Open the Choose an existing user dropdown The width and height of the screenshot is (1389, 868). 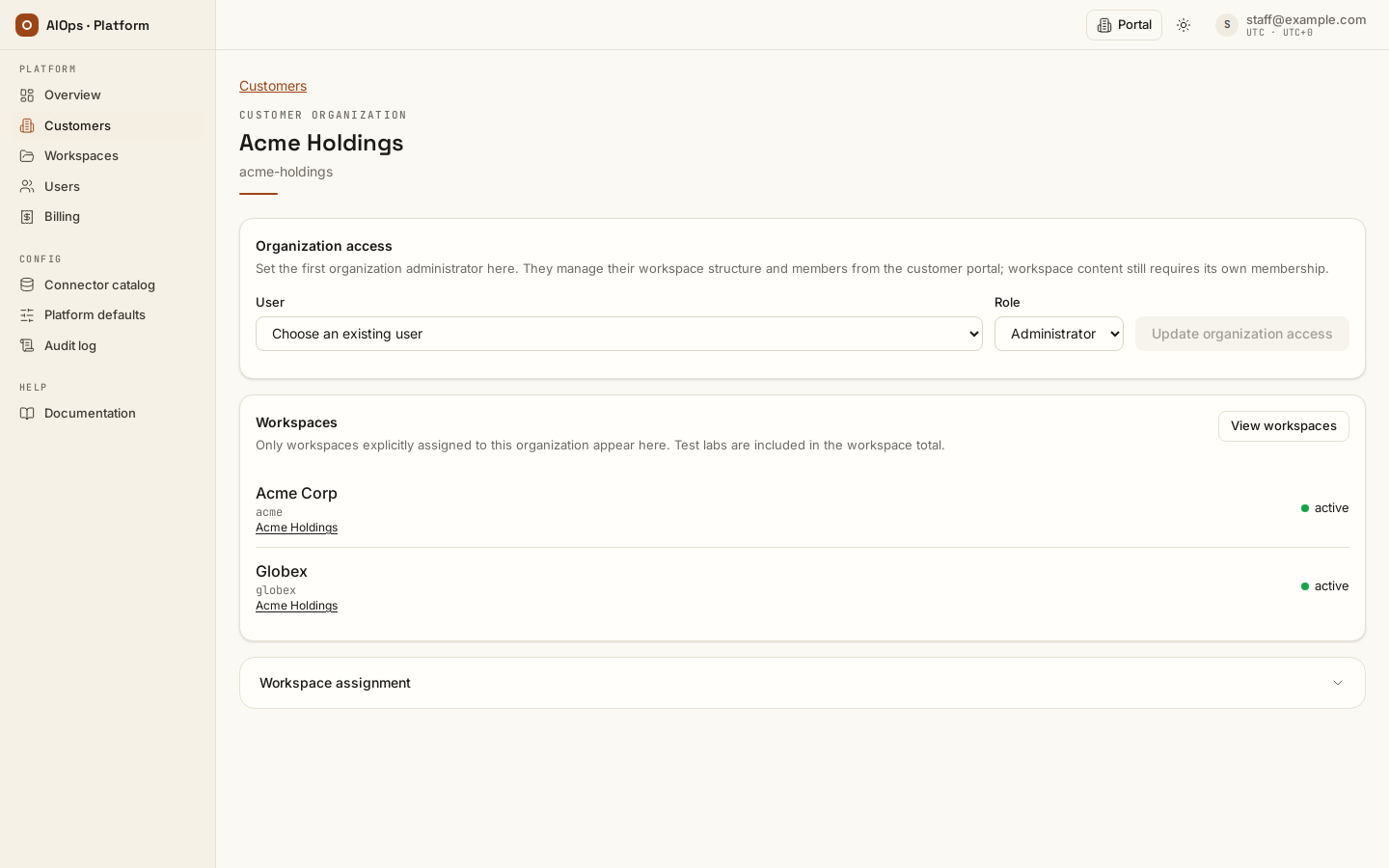[619, 334]
